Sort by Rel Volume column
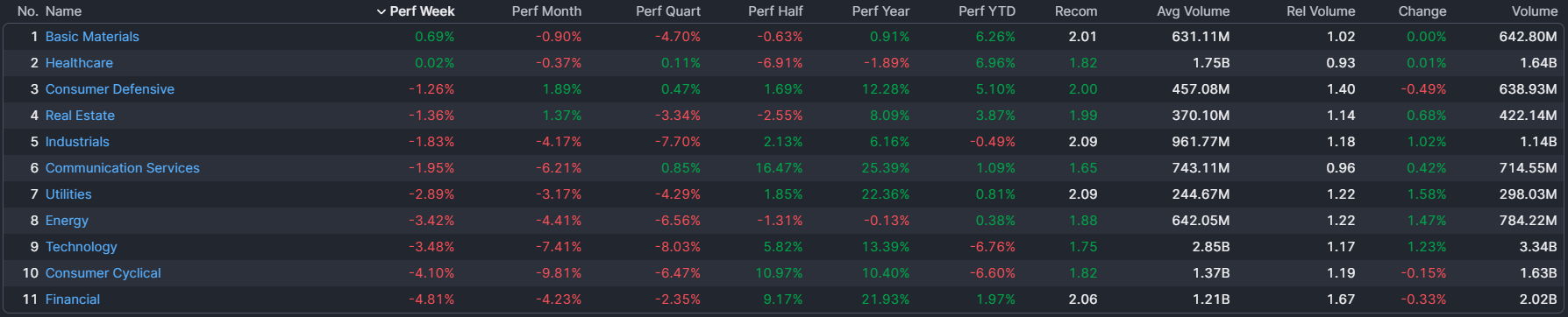This screenshot has height=317, width=1568. click(1321, 11)
